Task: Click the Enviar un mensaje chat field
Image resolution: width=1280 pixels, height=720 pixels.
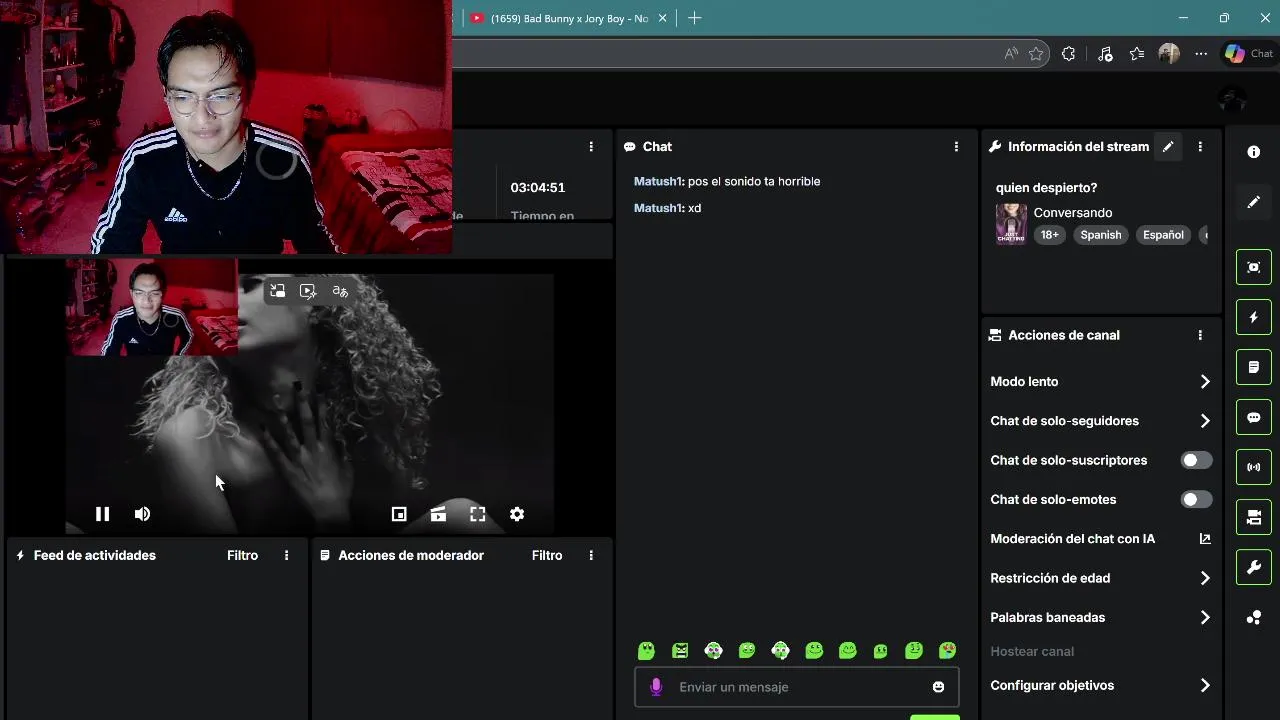Action: [797, 687]
